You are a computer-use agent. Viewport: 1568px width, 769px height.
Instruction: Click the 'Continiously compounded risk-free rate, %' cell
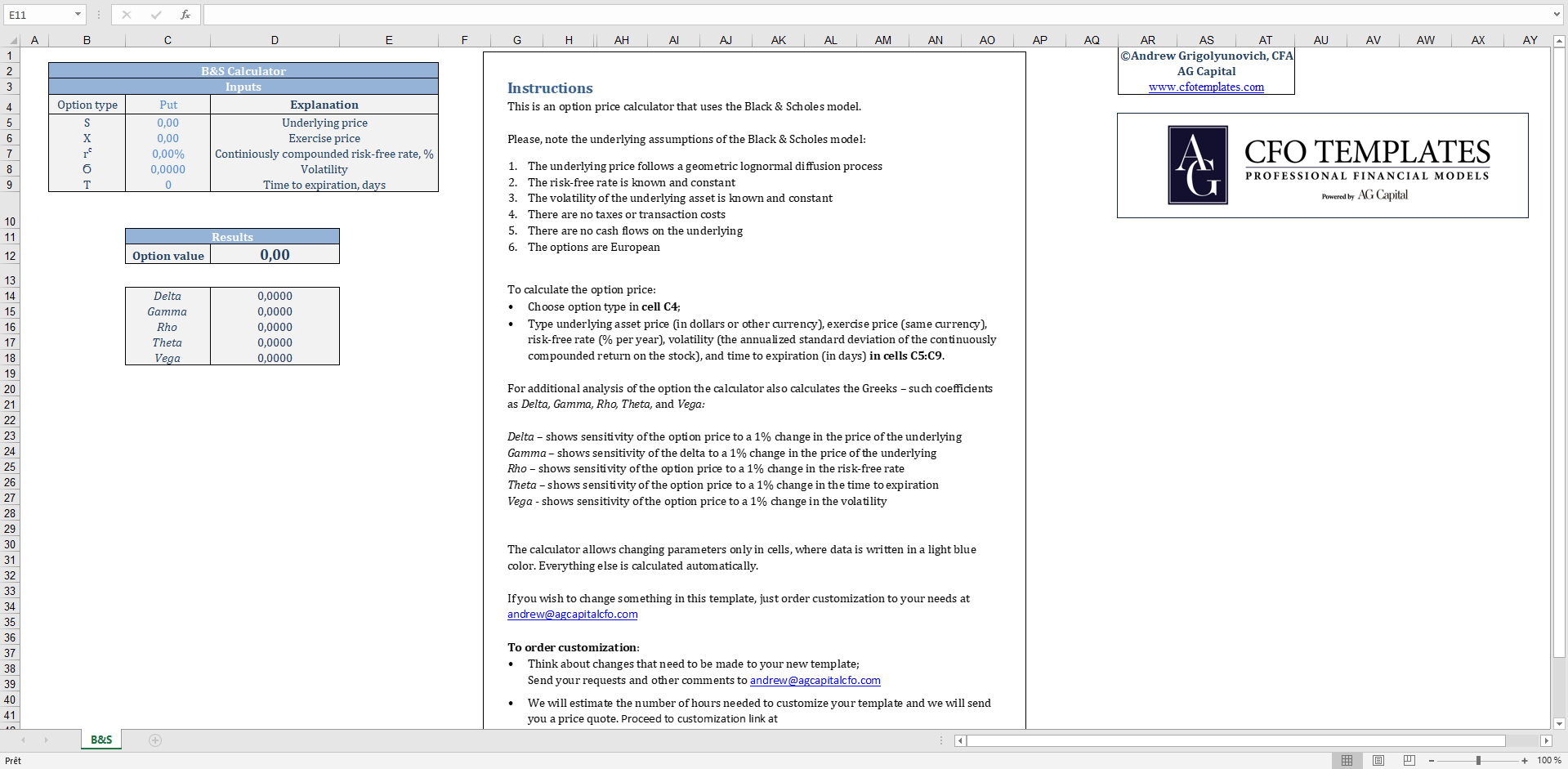324,154
